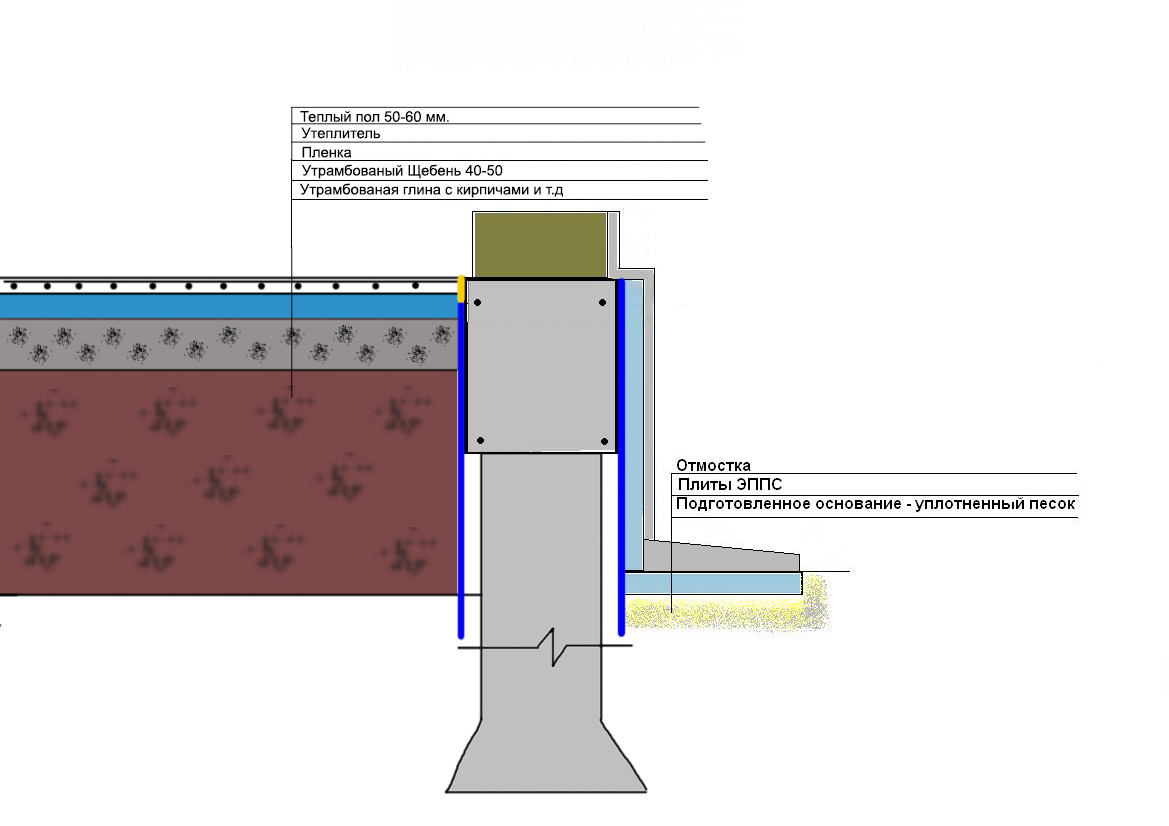Click the top-left rebar dot in grillage

[478, 303]
